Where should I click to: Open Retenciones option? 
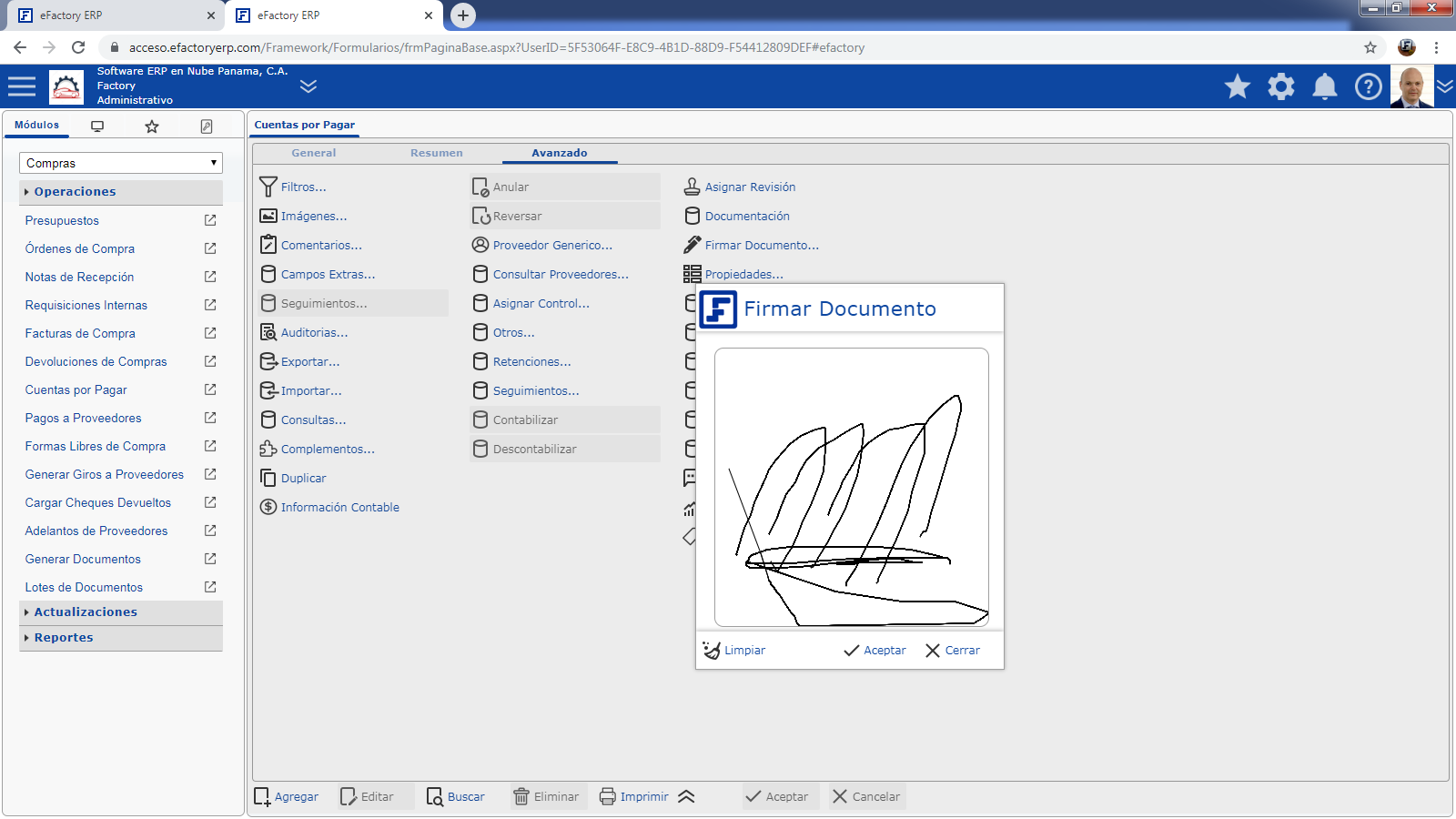pyautogui.click(x=521, y=361)
